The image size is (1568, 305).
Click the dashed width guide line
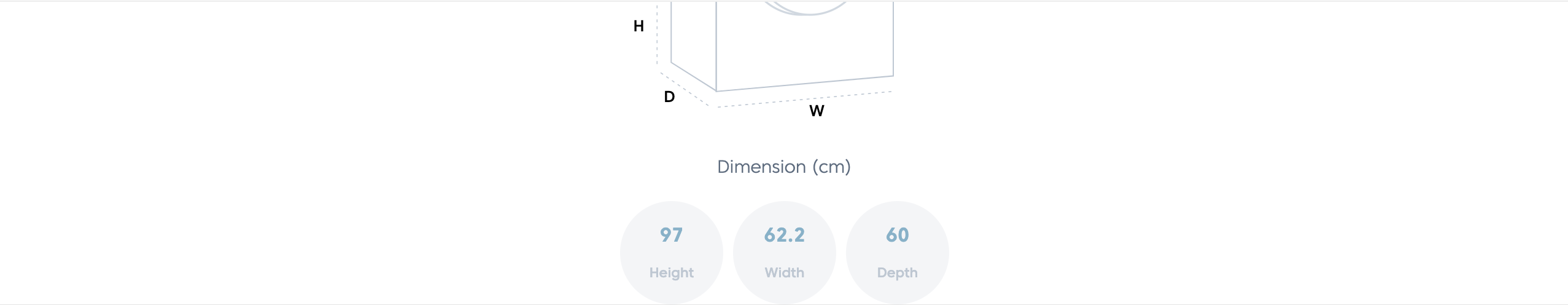[798, 100]
